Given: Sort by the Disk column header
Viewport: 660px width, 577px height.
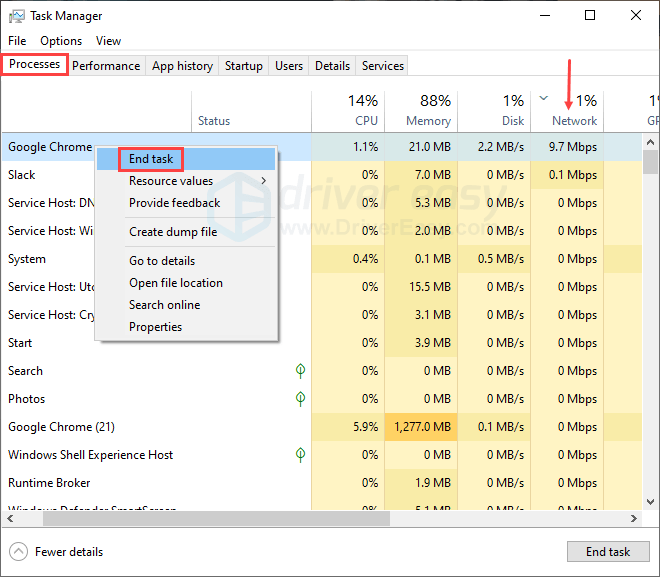Looking at the screenshot, I should [x=494, y=112].
